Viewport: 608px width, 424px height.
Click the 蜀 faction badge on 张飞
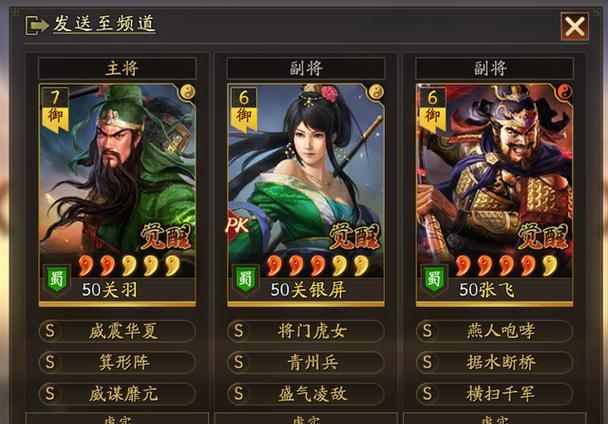coord(434,280)
